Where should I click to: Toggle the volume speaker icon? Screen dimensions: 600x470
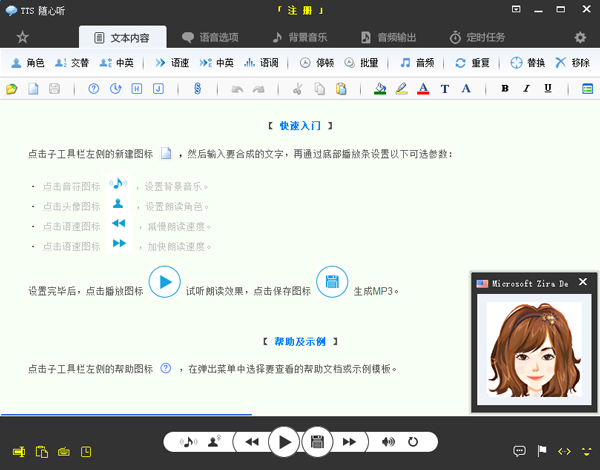[388, 441]
